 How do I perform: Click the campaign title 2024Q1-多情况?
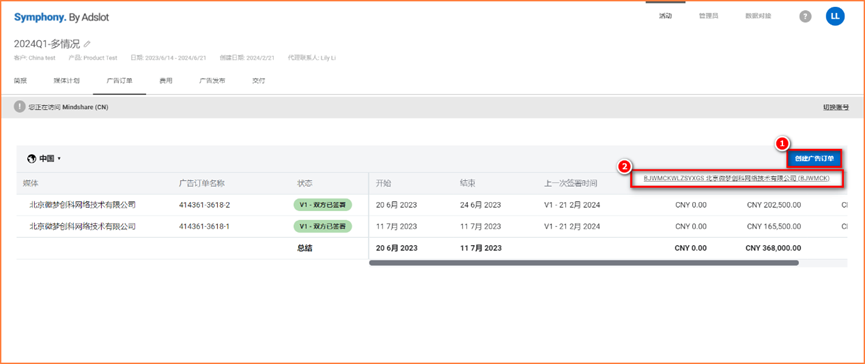(x=47, y=44)
